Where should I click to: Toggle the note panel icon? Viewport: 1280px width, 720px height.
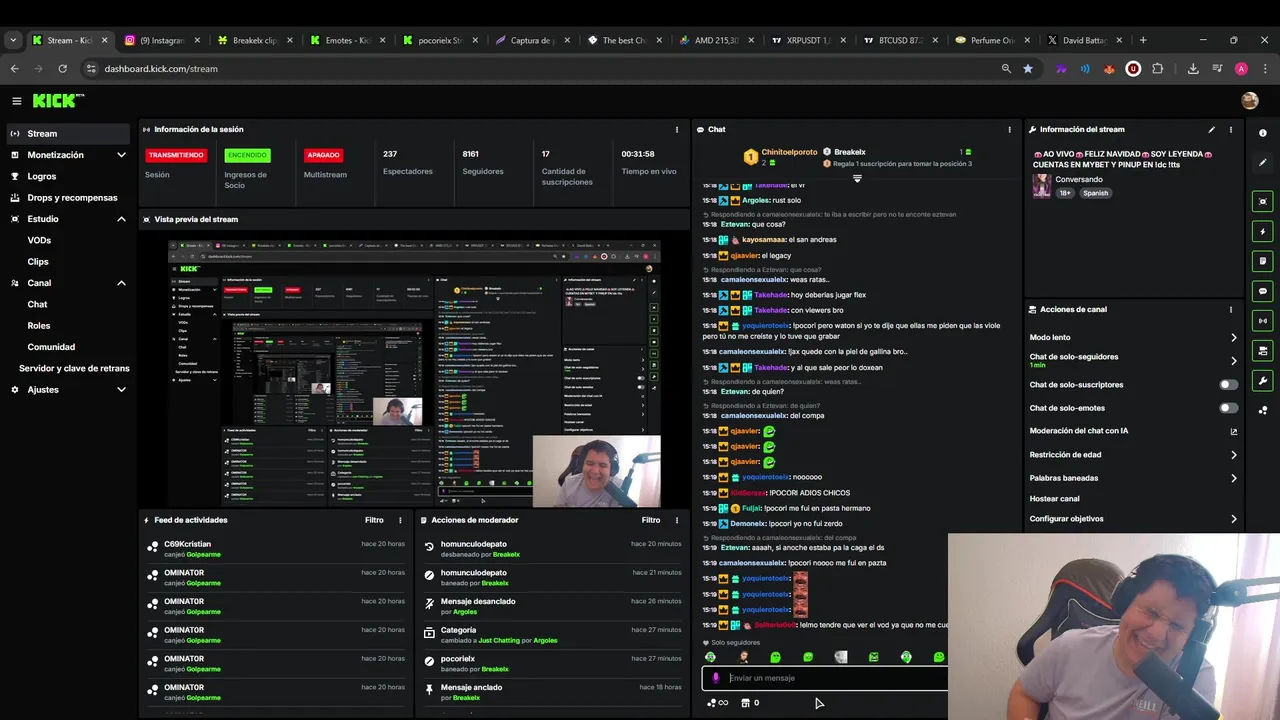coord(1263,261)
